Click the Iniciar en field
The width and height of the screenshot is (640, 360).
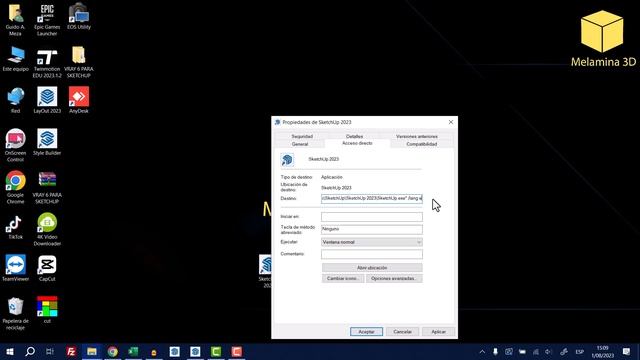coord(371,217)
